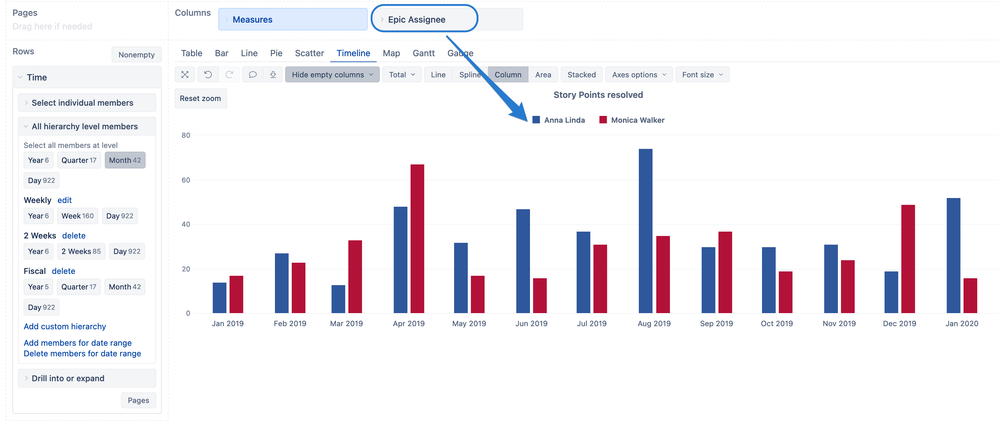Toggle the Stacked option
999x429 pixels.
[x=582, y=75]
